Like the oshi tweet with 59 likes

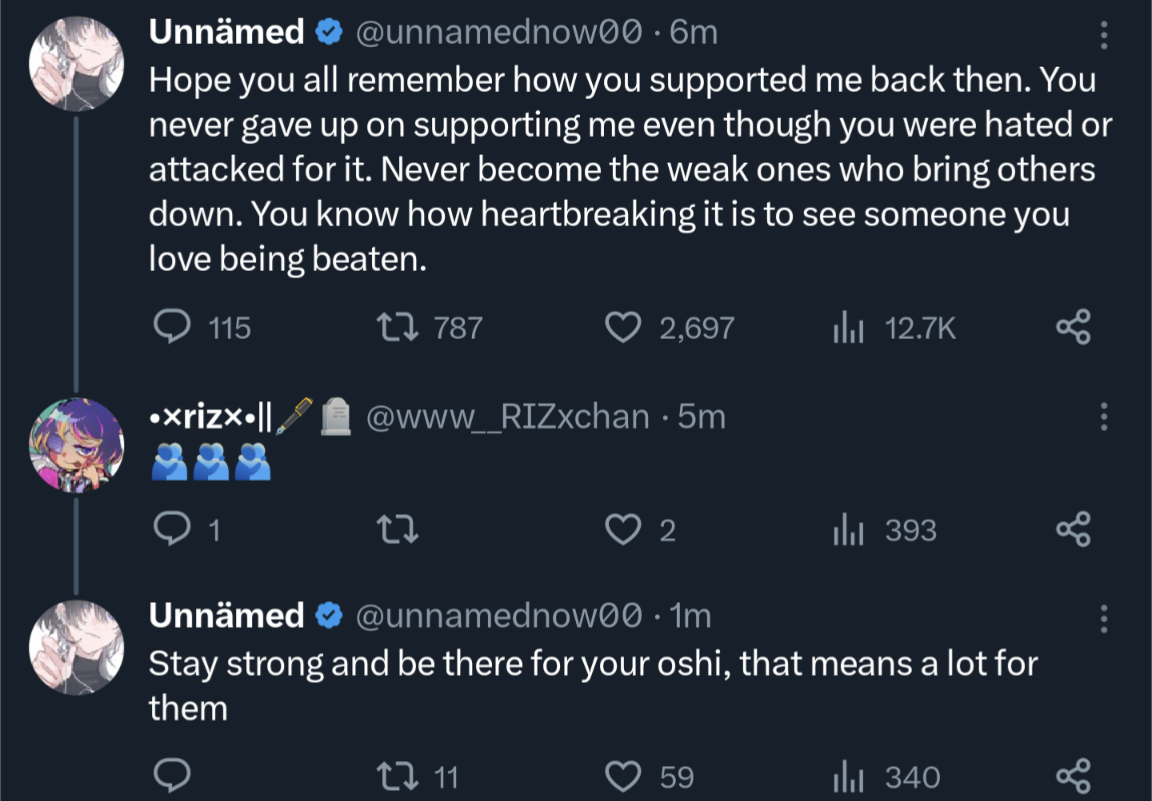point(624,776)
